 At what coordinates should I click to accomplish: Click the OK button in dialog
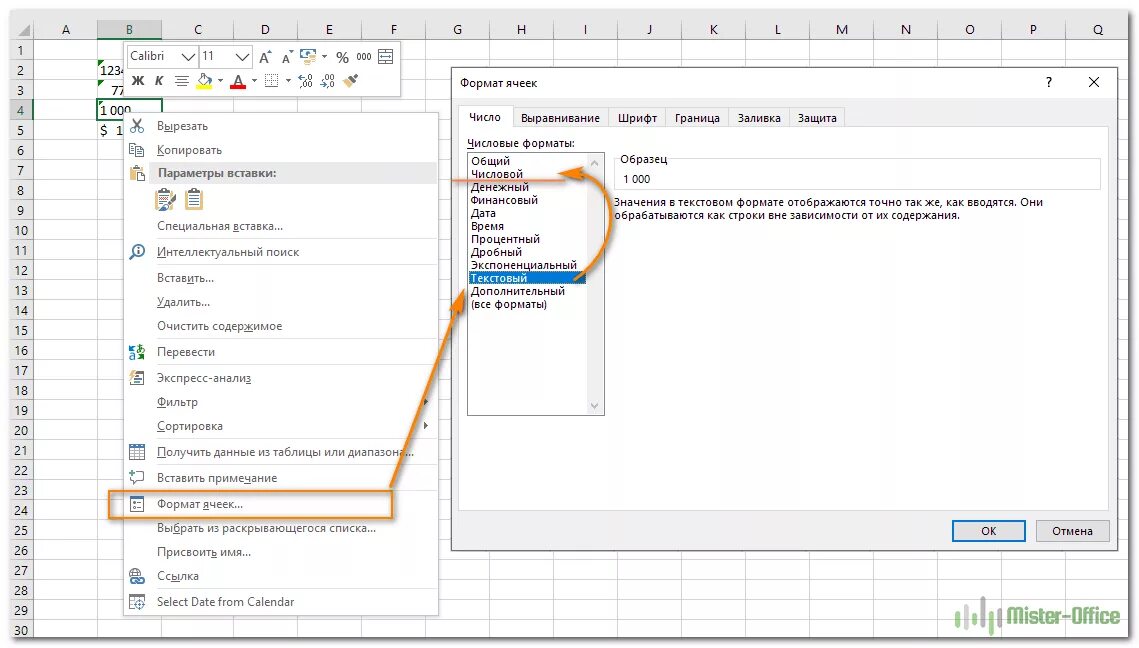point(988,531)
